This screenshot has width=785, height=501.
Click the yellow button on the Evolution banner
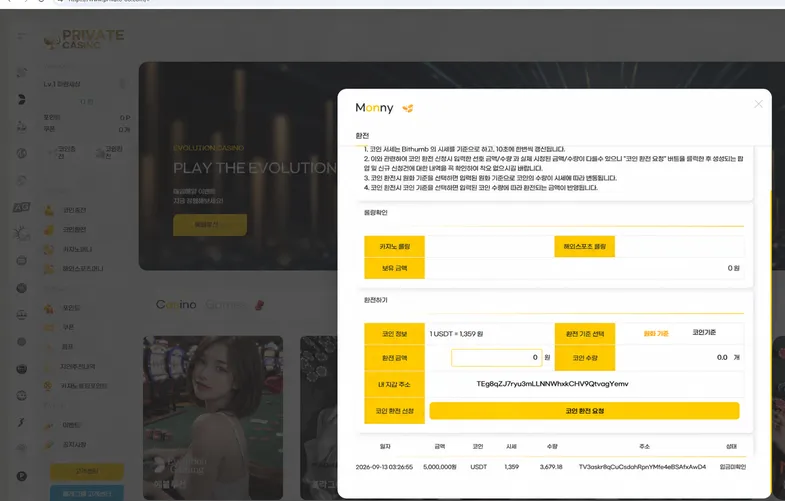(210, 225)
